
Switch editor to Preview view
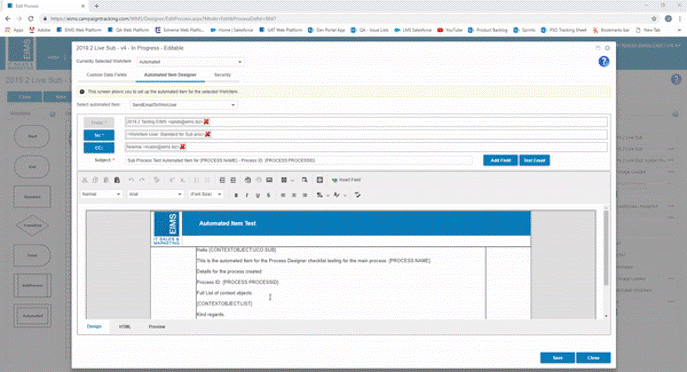point(157,326)
